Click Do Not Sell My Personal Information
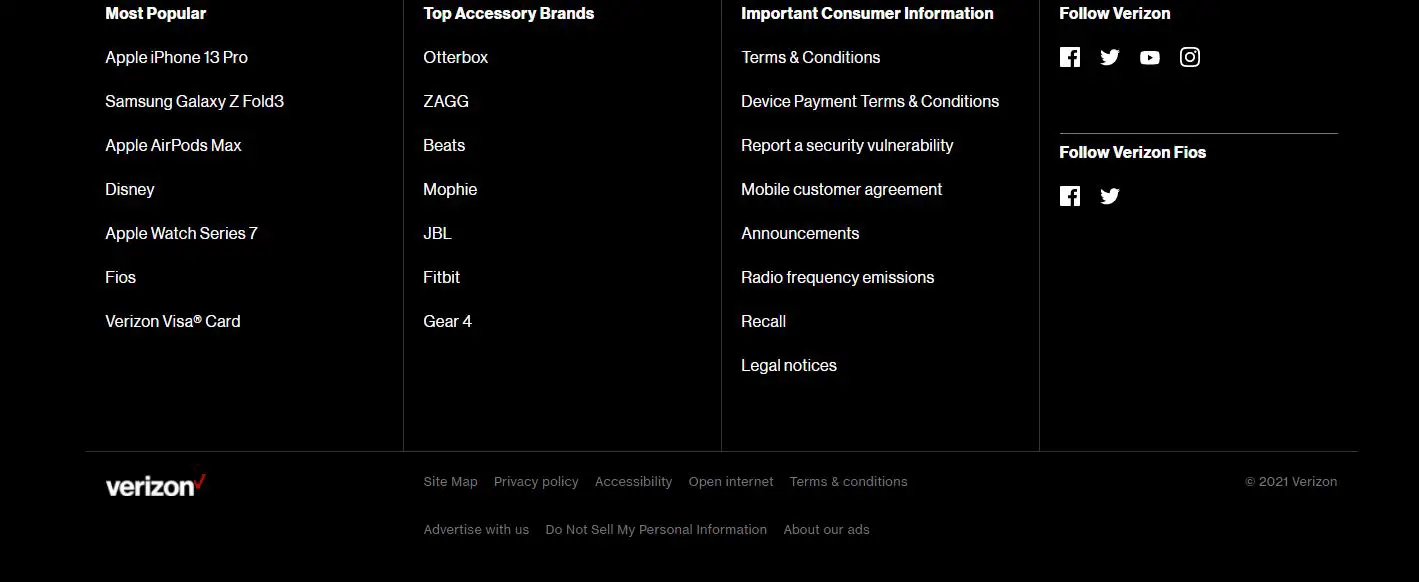The width and height of the screenshot is (1419, 582). point(656,530)
